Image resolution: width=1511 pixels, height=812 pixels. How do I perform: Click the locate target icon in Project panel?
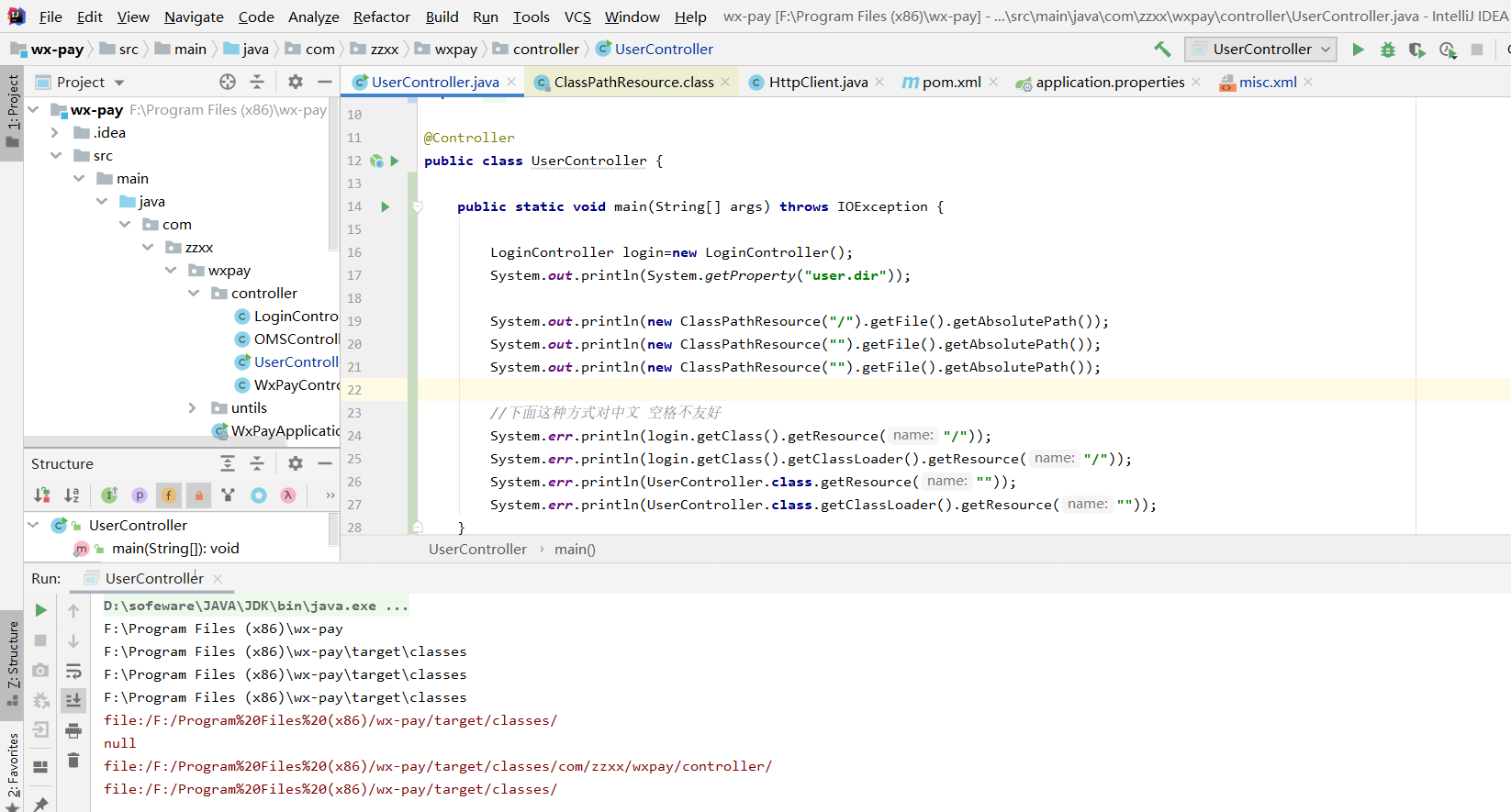(228, 82)
